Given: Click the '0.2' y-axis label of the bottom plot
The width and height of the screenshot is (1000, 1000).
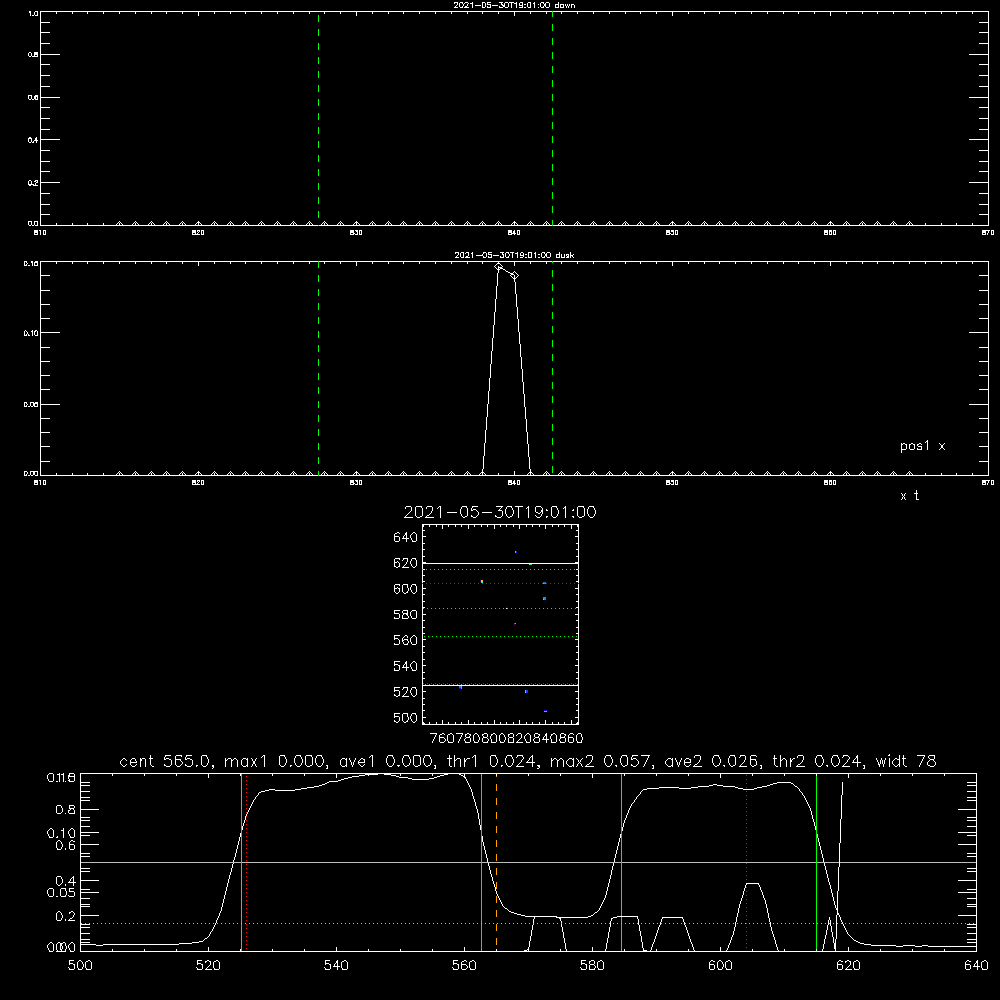Looking at the screenshot, I should [66, 916].
